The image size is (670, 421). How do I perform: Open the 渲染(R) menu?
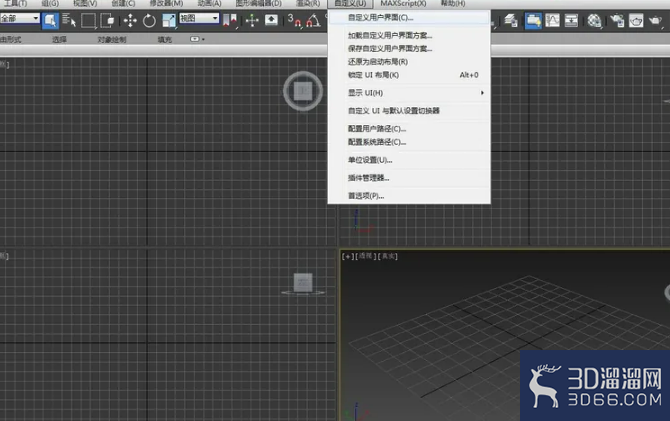(x=308, y=3)
